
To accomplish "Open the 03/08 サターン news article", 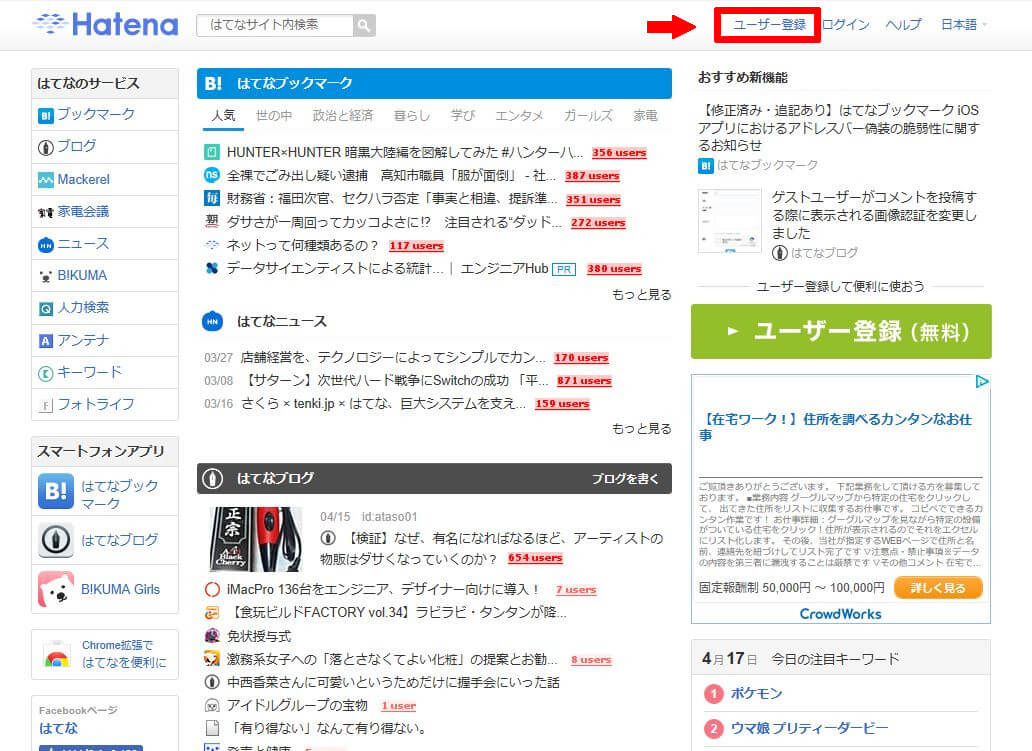I will point(394,380).
